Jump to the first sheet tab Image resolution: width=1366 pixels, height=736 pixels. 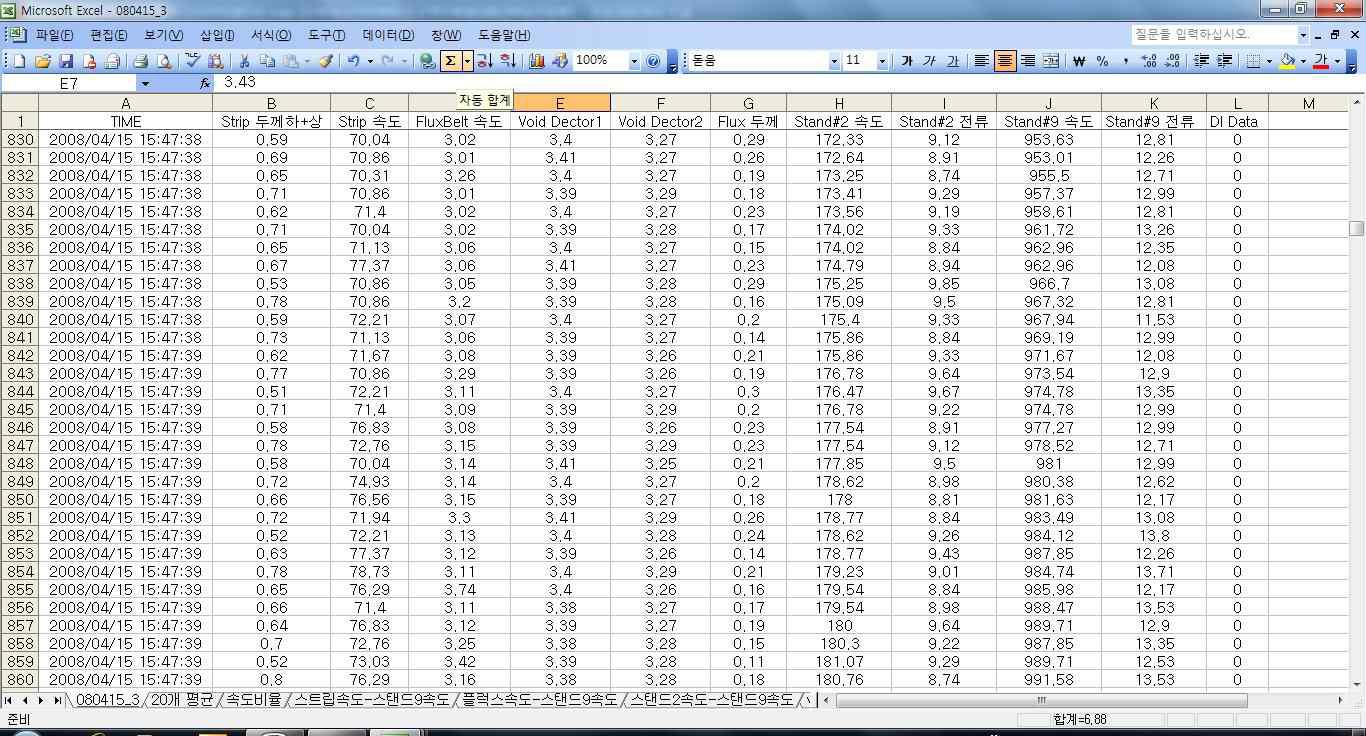coord(10,700)
